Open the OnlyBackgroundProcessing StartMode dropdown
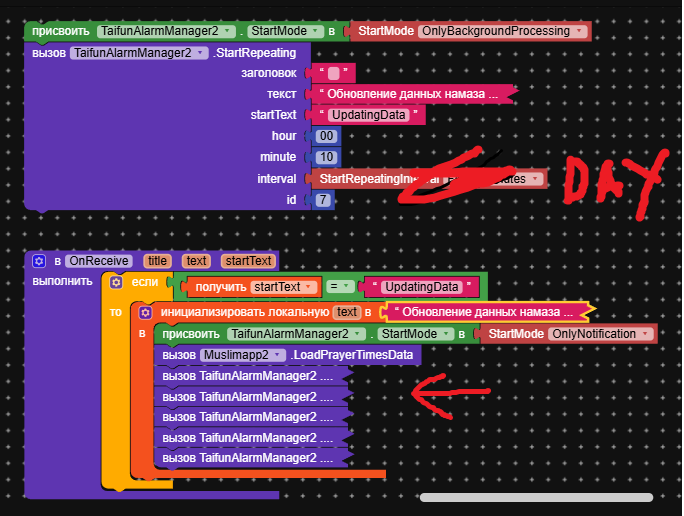684x516 pixels. pos(579,31)
